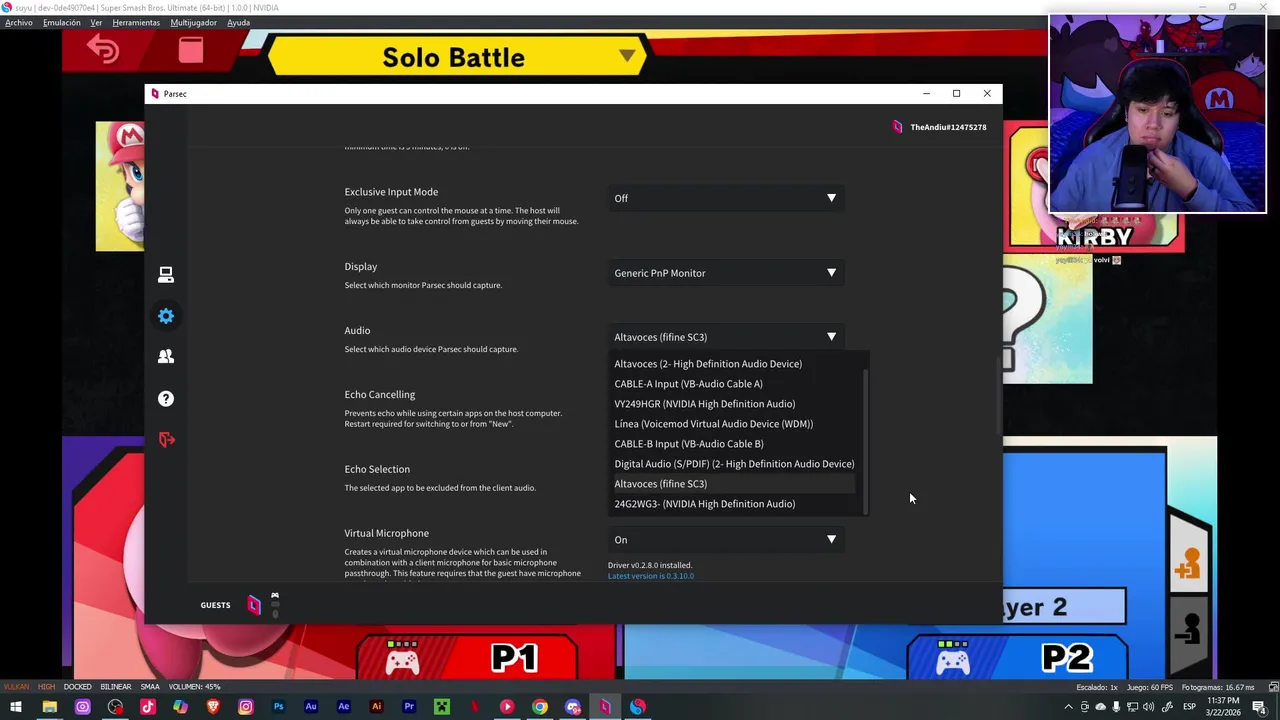The width and height of the screenshot is (1280, 720).
Task: Open the Ayuda menu in suyu
Action: 238,22
